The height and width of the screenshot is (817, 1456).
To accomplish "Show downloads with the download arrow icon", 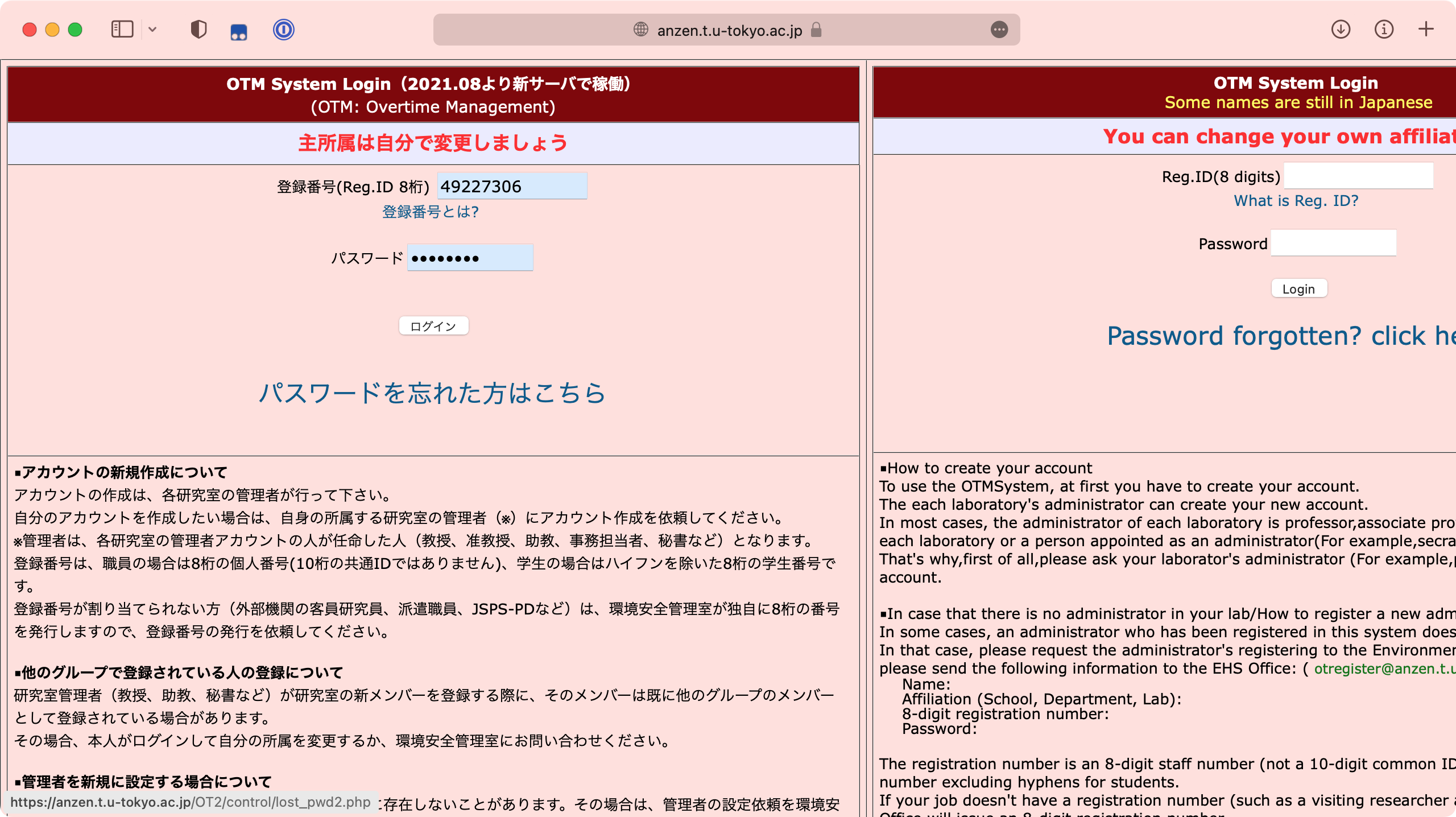I will point(1341,30).
